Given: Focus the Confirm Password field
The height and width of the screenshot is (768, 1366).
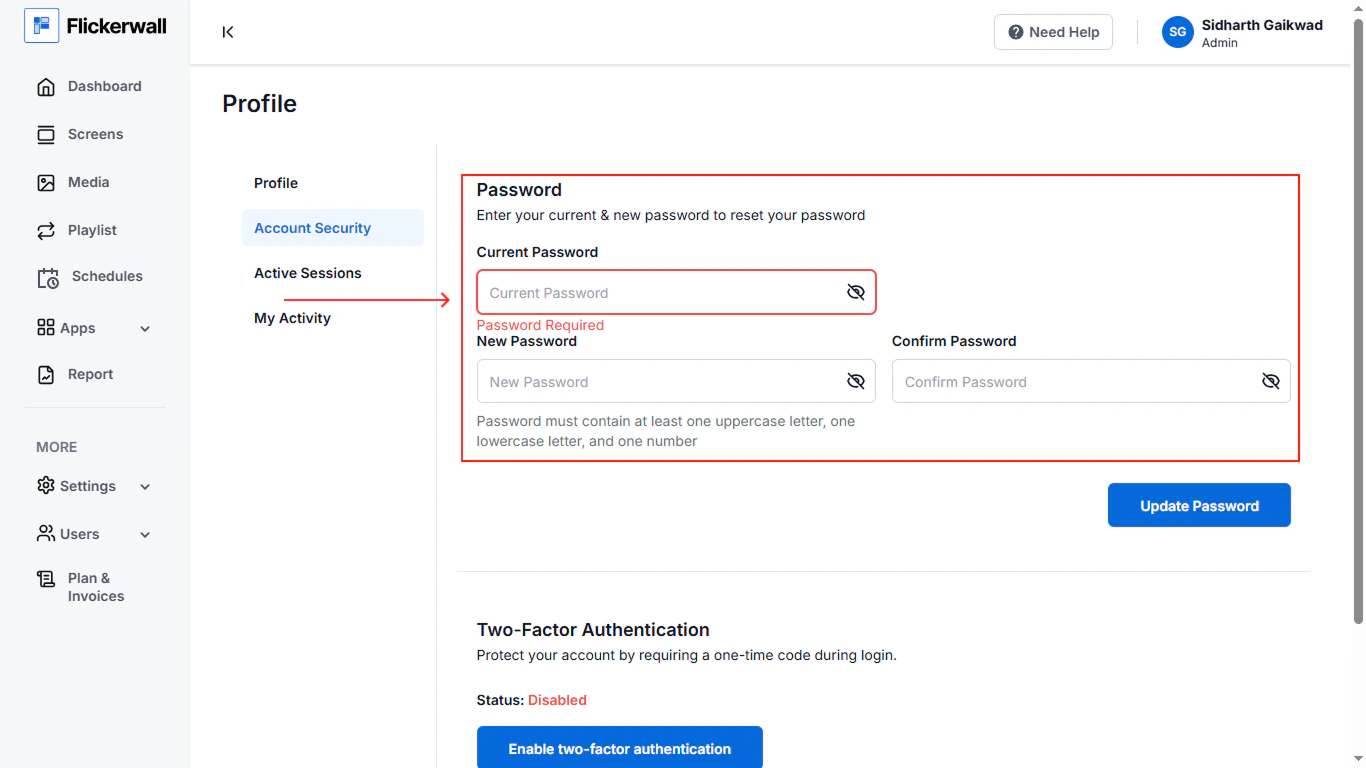Looking at the screenshot, I should (x=1091, y=381).
